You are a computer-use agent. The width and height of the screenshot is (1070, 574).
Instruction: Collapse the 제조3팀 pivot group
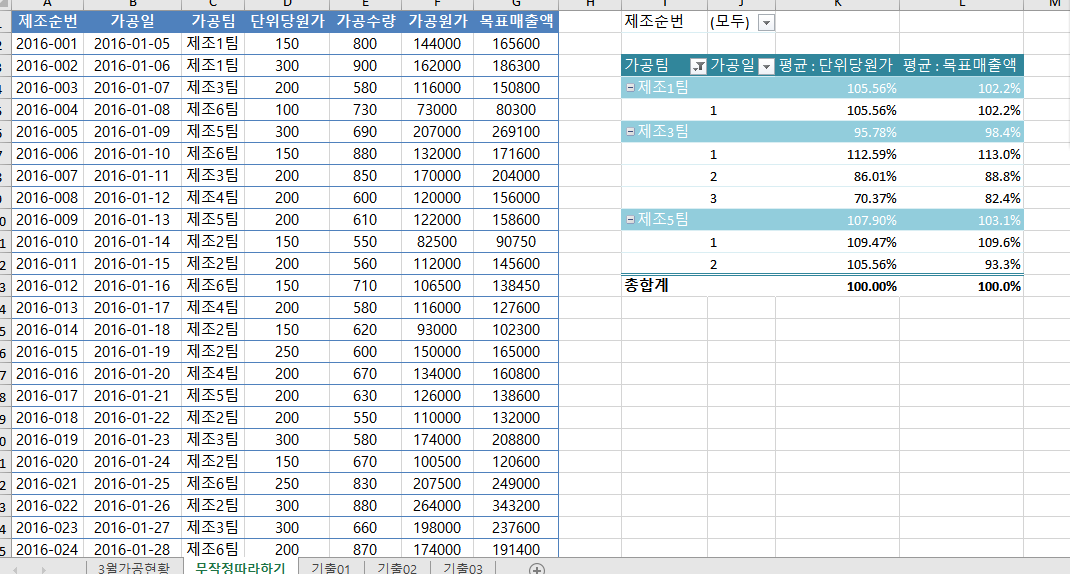coord(629,132)
